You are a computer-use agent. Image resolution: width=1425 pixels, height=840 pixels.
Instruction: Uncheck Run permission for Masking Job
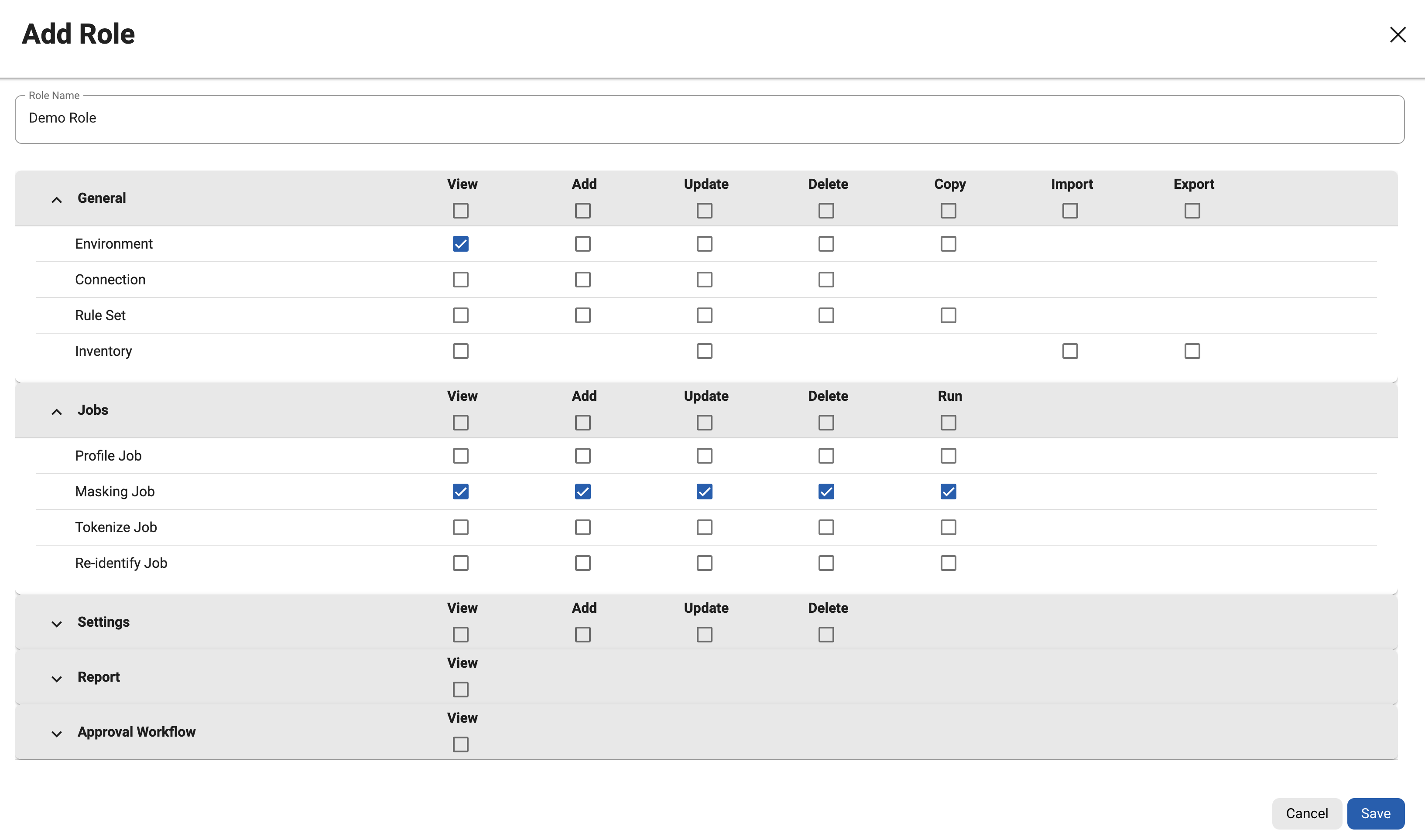pyautogui.click(x=949, y=492)
